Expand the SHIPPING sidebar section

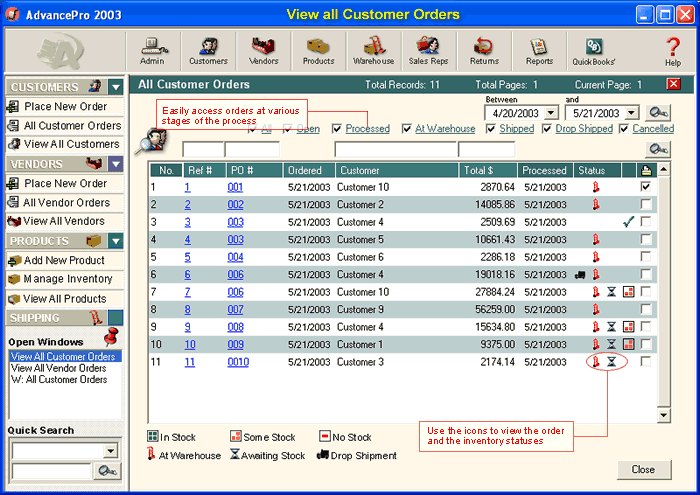click(116, 318)
